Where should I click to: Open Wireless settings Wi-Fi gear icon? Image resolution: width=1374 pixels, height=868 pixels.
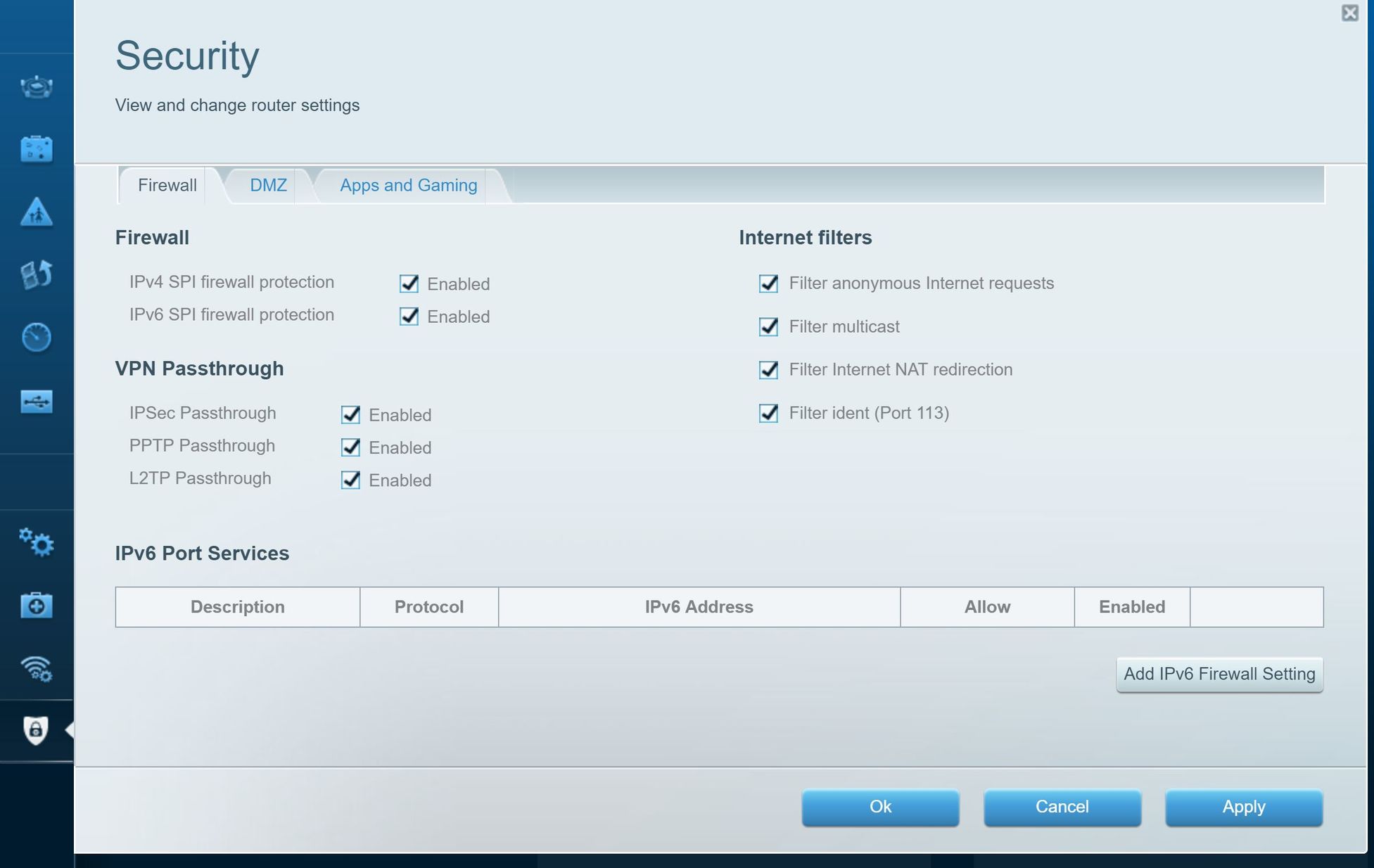click(x=36, y=668)
